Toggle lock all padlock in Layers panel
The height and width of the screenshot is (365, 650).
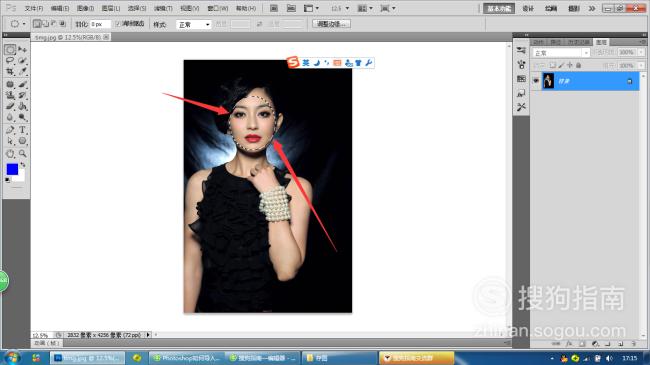[578, 66]
